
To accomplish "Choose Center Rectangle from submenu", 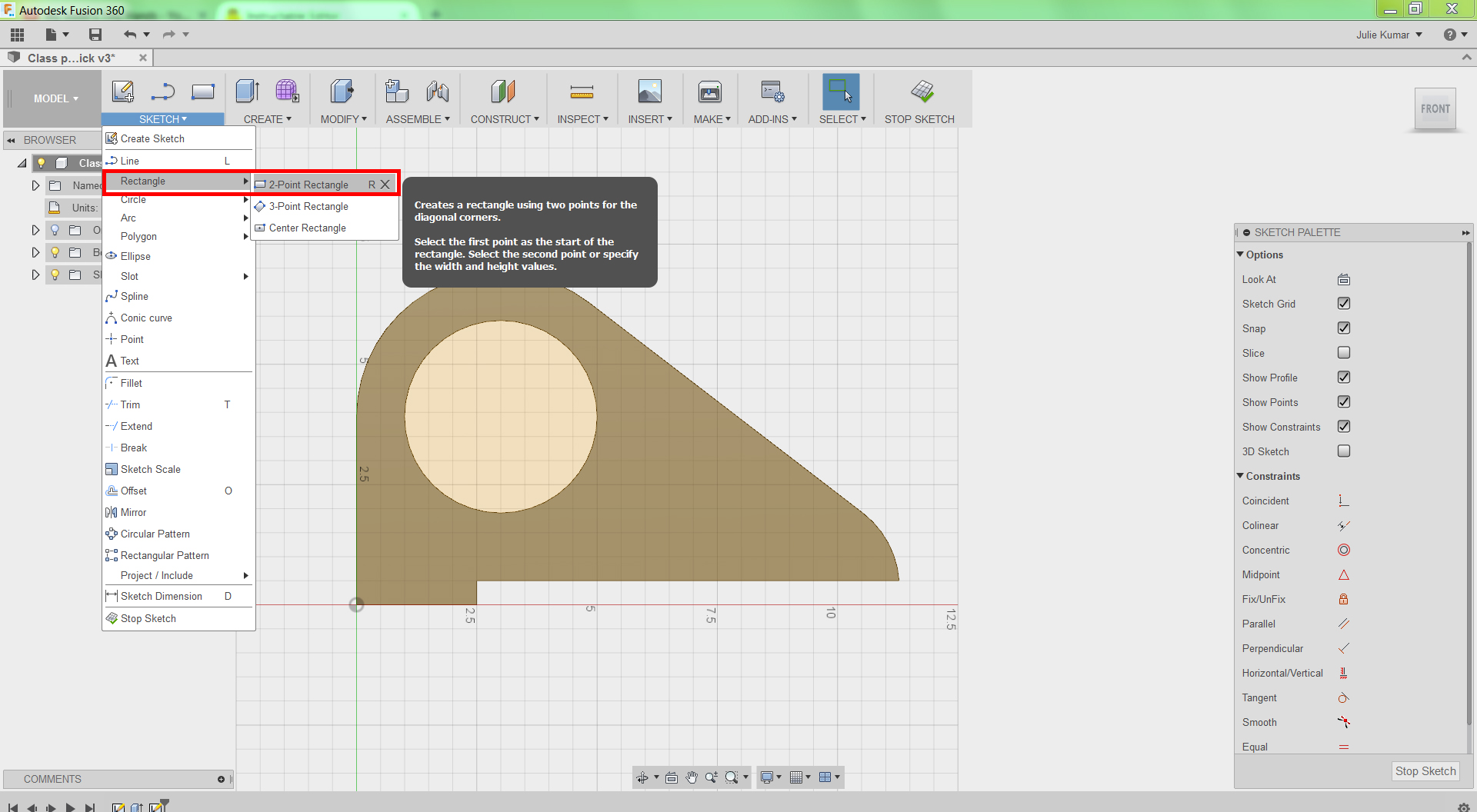I will tap(325, 228).
